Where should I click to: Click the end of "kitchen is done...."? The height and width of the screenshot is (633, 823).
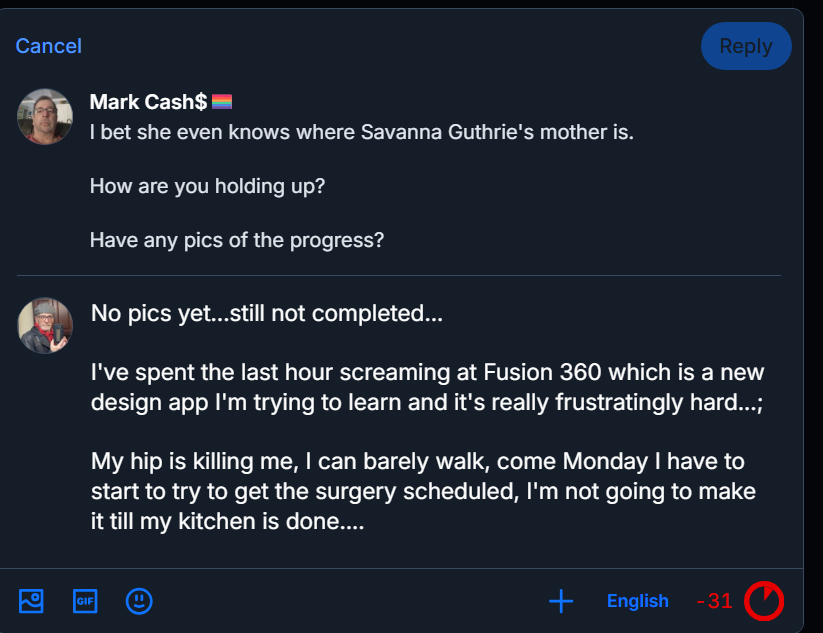coord(361,522)
